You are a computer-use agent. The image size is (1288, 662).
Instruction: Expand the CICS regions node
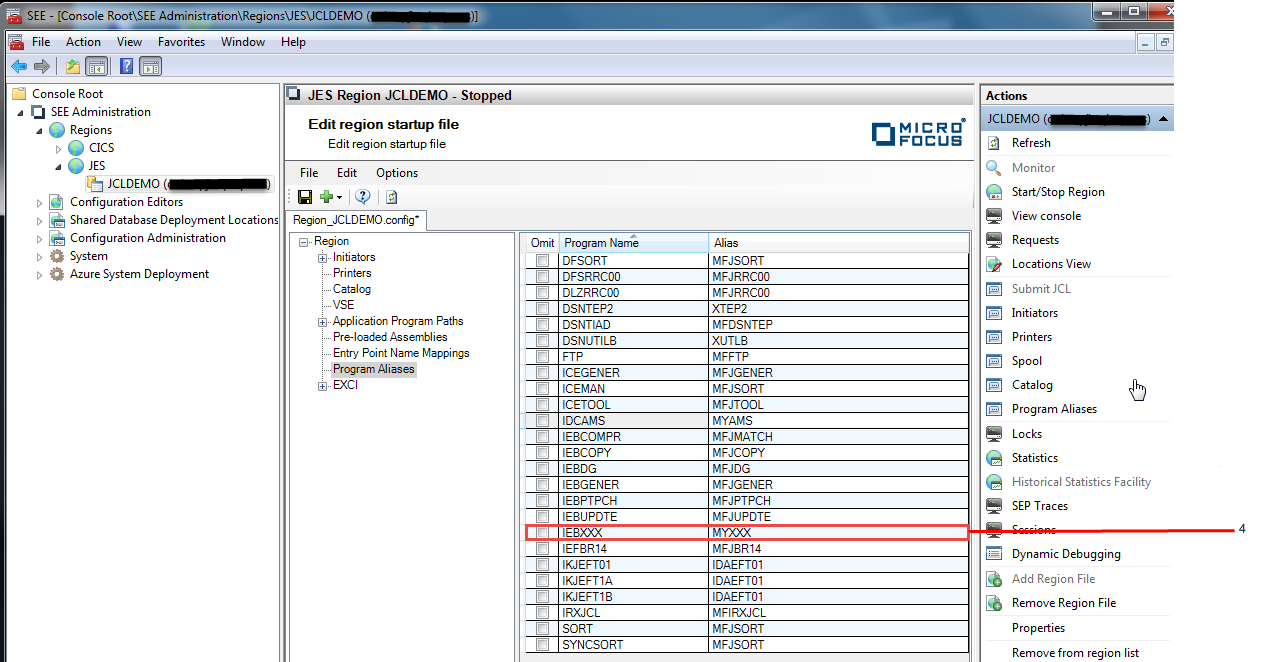(58, 148)
